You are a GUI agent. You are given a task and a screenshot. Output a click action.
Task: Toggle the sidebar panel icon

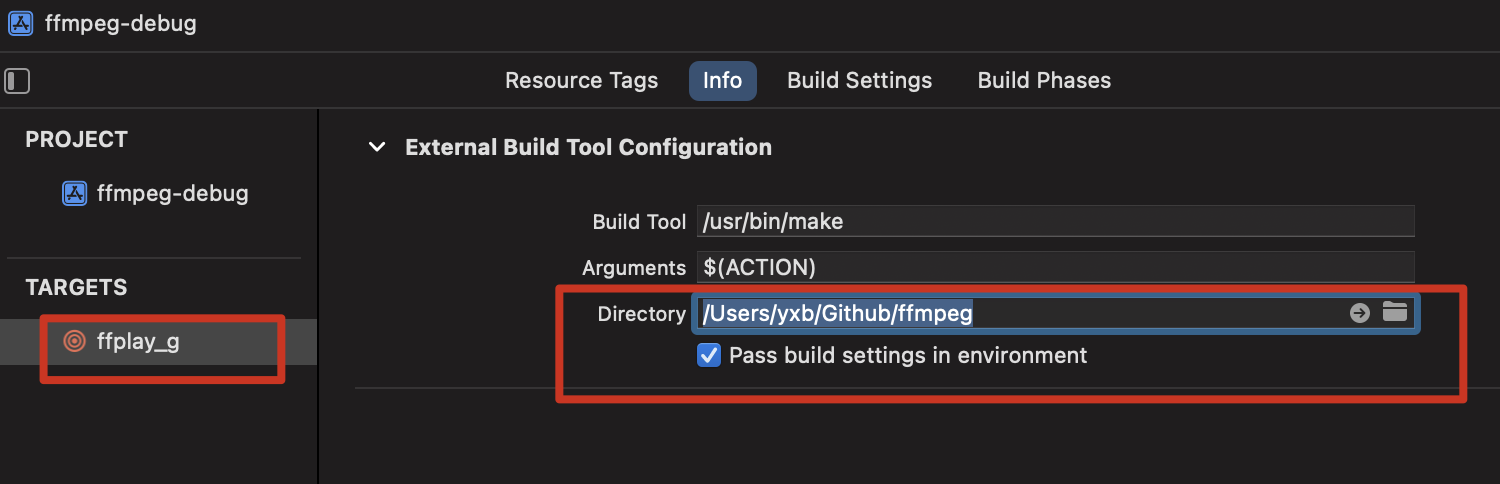point(17,81)
